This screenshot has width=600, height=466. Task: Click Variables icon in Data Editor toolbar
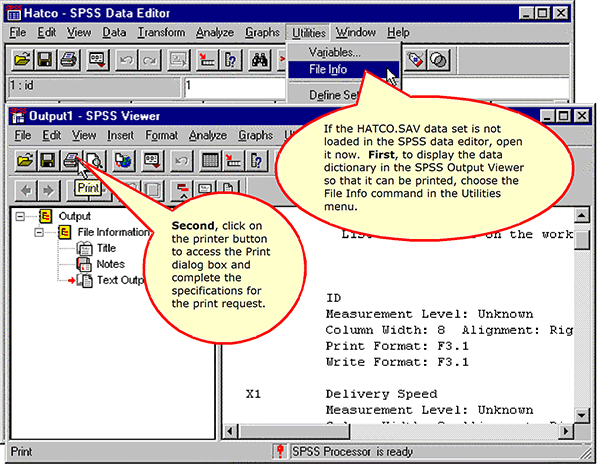pos(231,60)
